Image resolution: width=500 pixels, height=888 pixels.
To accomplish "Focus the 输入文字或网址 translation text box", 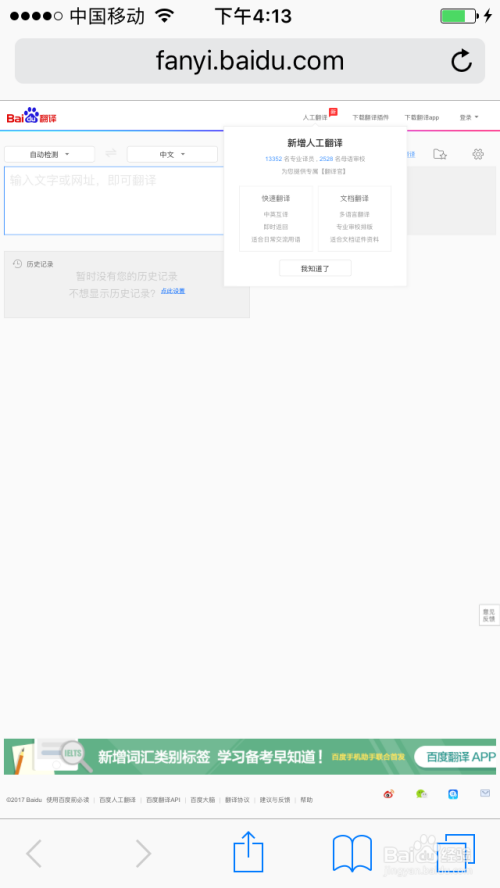I will 114,200.
